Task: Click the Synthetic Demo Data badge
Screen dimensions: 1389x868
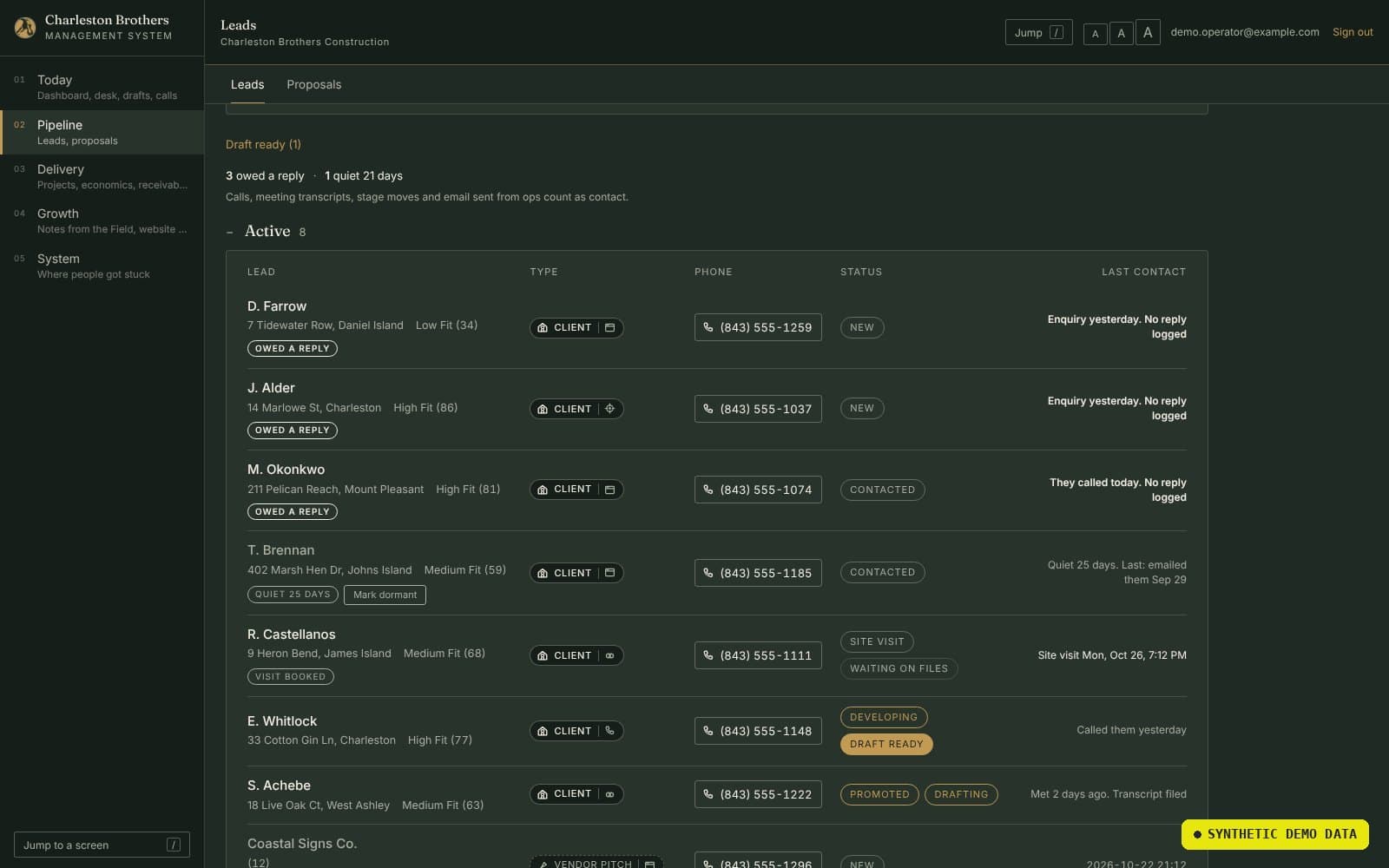Action: [1274, 834]
